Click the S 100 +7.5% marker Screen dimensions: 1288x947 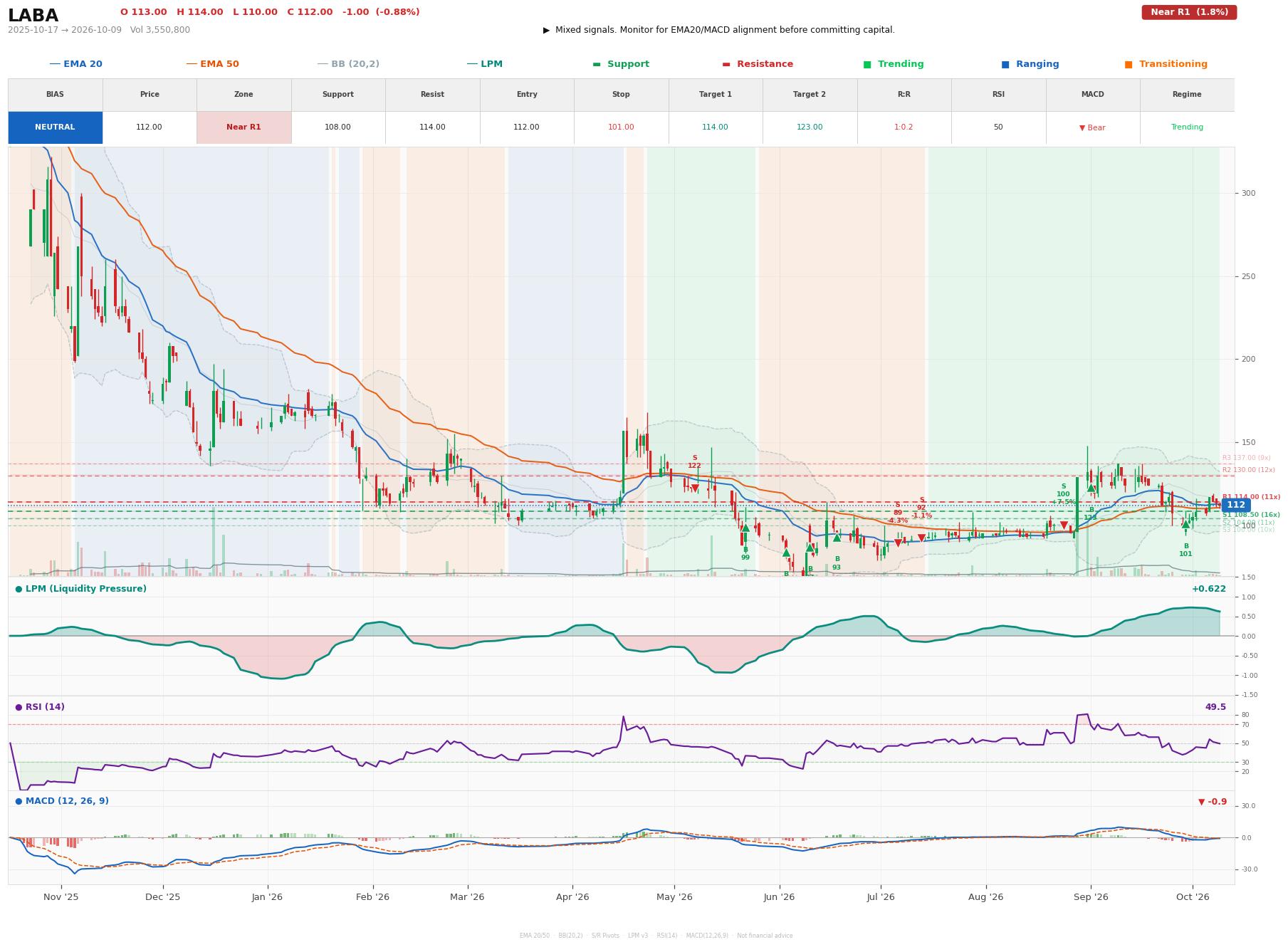tap(1063, 494)
